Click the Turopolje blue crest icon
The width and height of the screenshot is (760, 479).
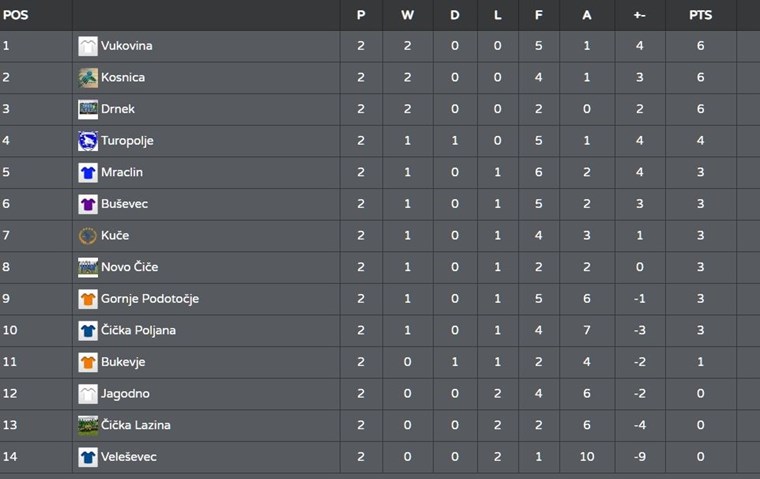pyautogui.click(x=88, y=141)
